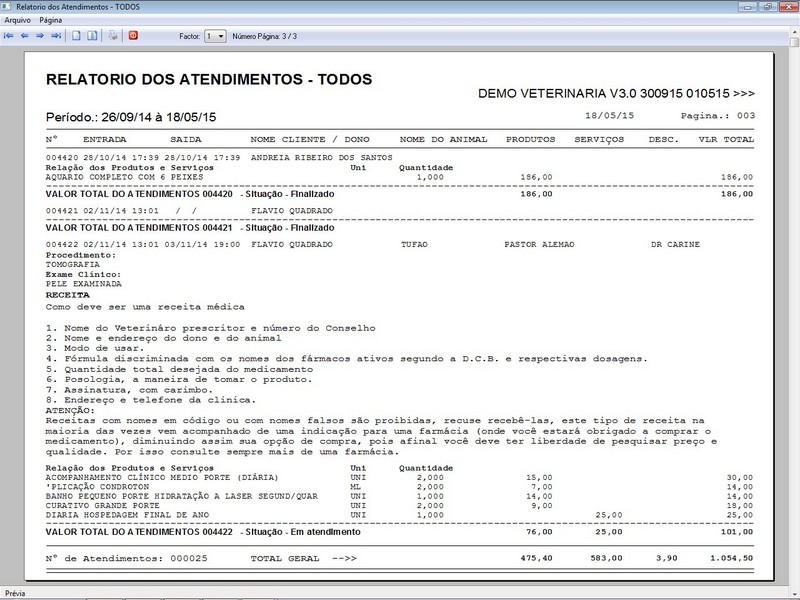
Task: Show single page view icon
Action: pos(77,36)
